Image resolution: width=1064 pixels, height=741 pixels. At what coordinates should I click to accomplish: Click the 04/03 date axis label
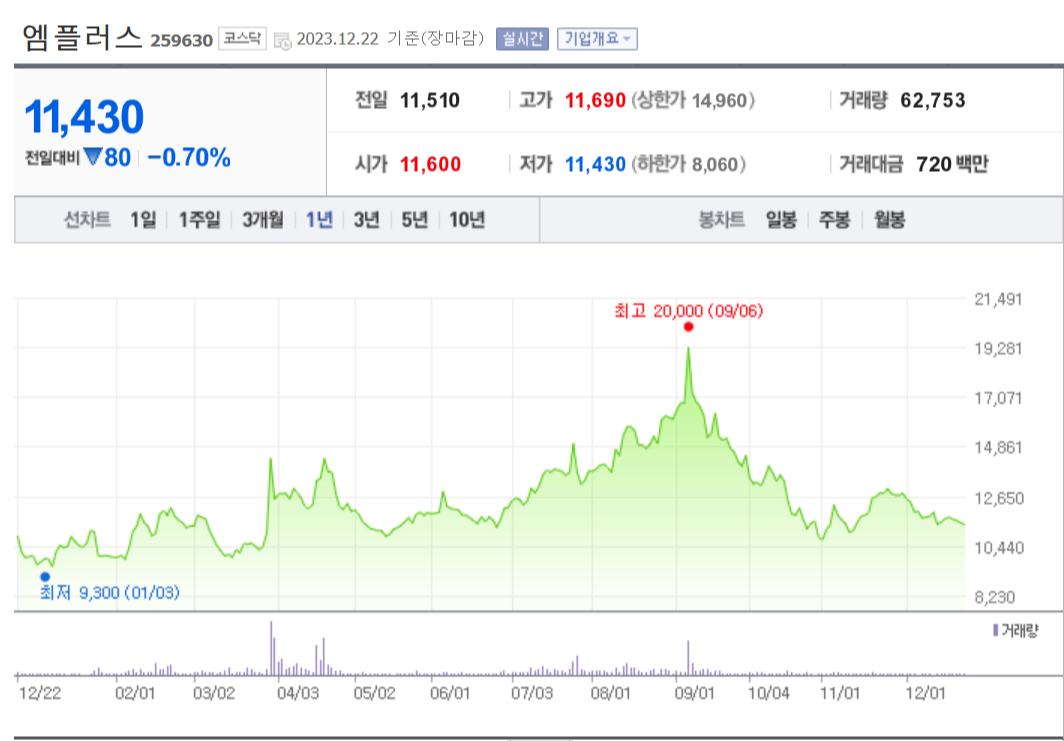pyautogui.click(x=299, y=694)
